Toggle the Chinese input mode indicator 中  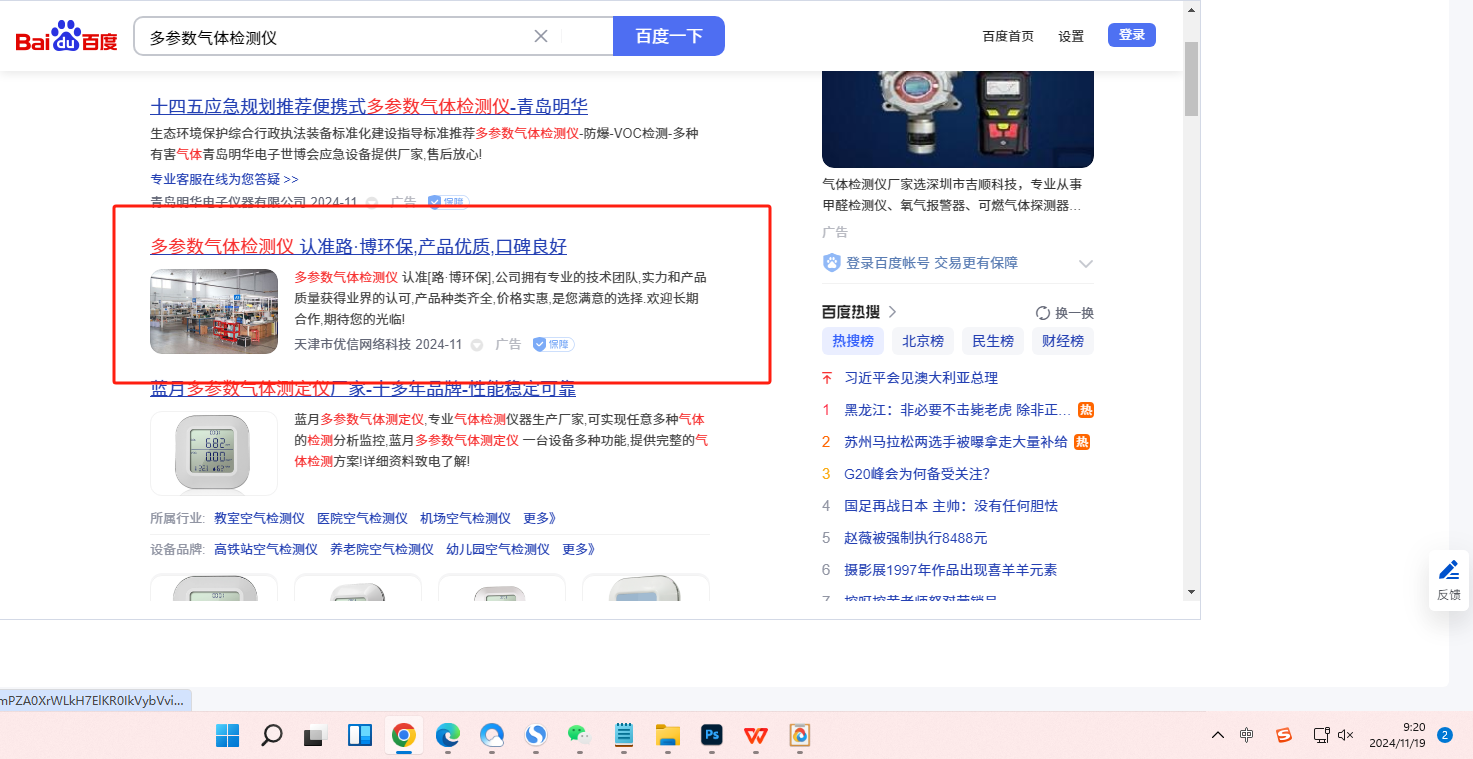point(1247,736)
